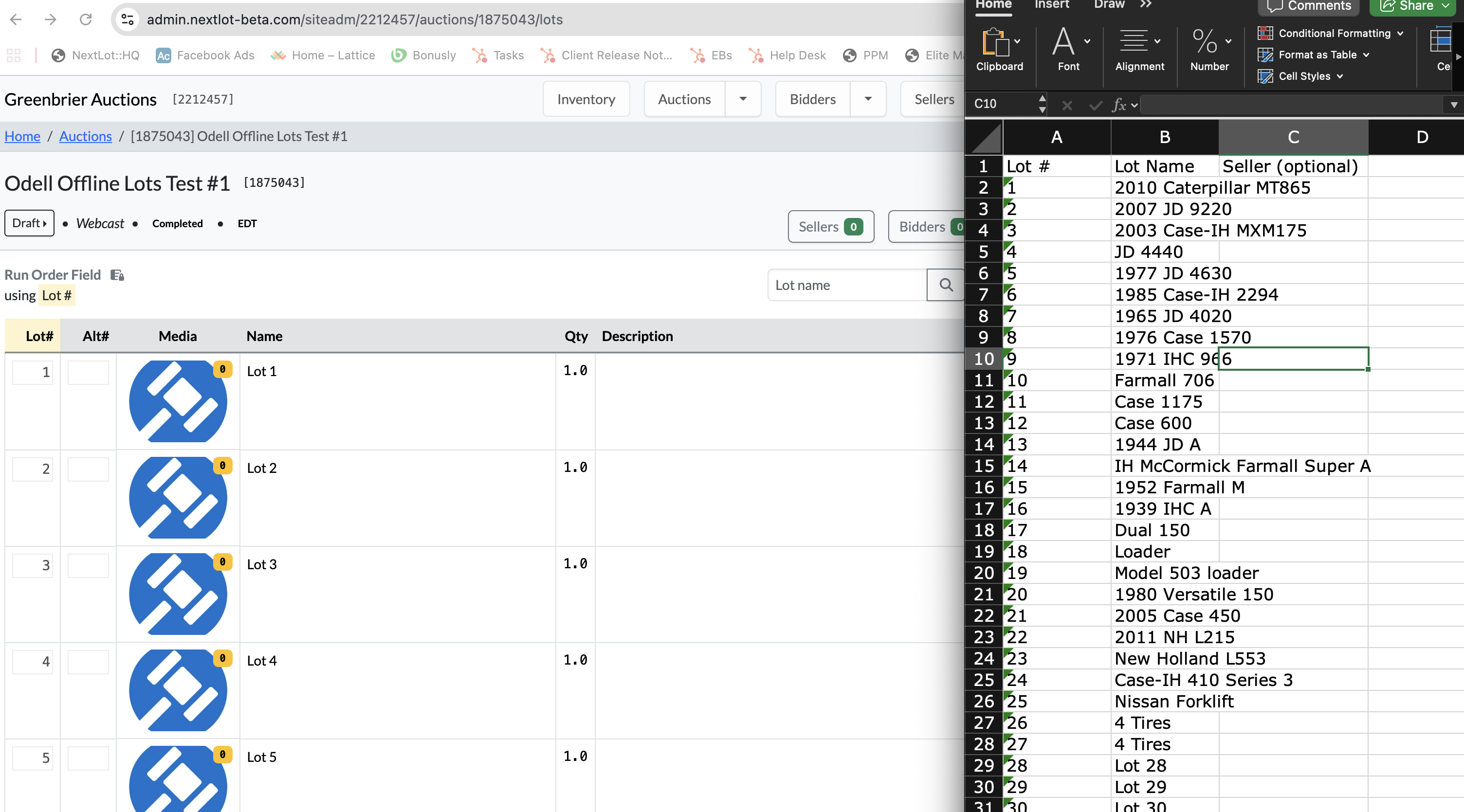Open the browser apps grid icon

click(x=14, y=55)
